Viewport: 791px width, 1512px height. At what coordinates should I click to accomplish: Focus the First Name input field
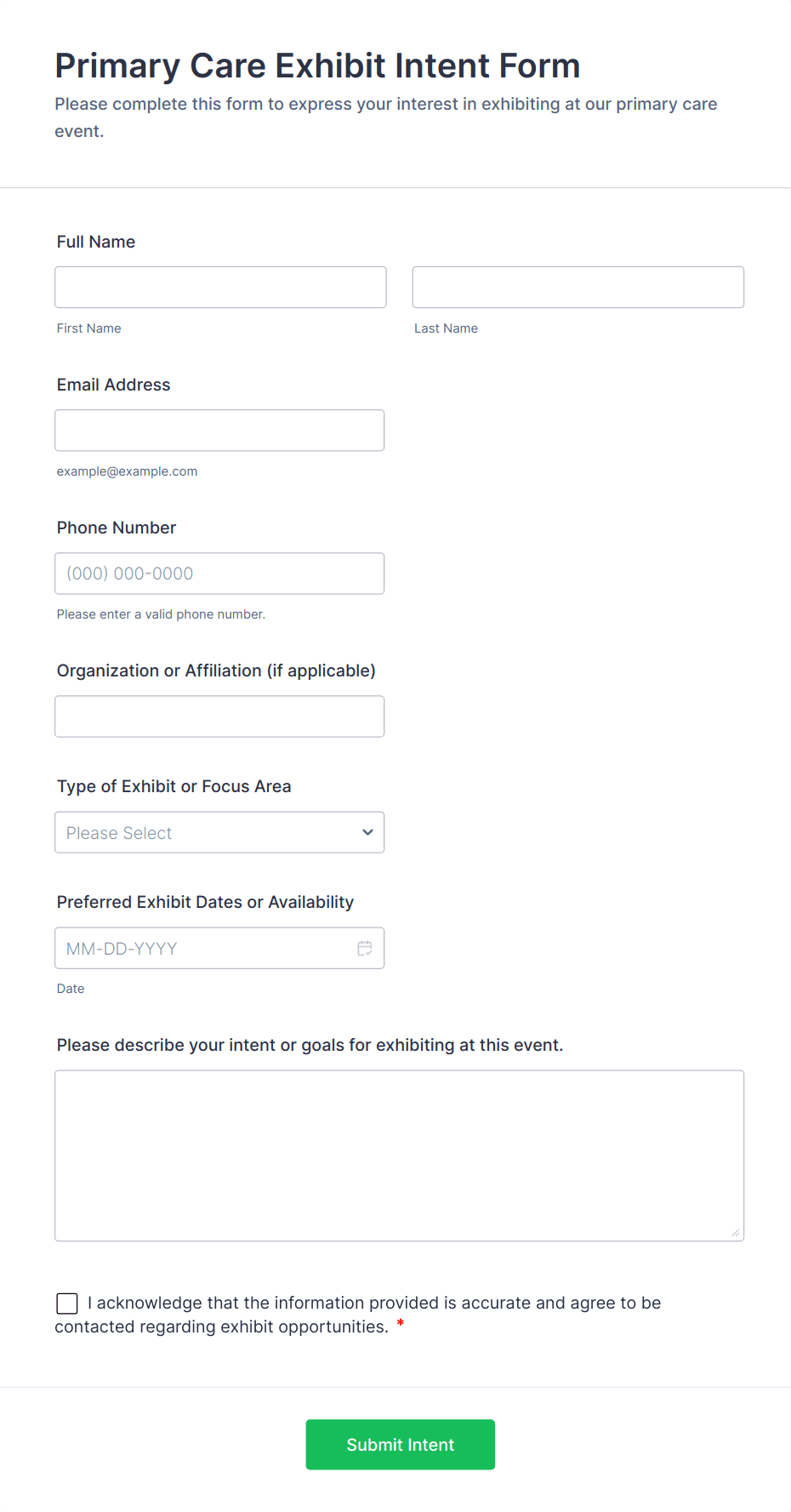click(x=220, y=288)
